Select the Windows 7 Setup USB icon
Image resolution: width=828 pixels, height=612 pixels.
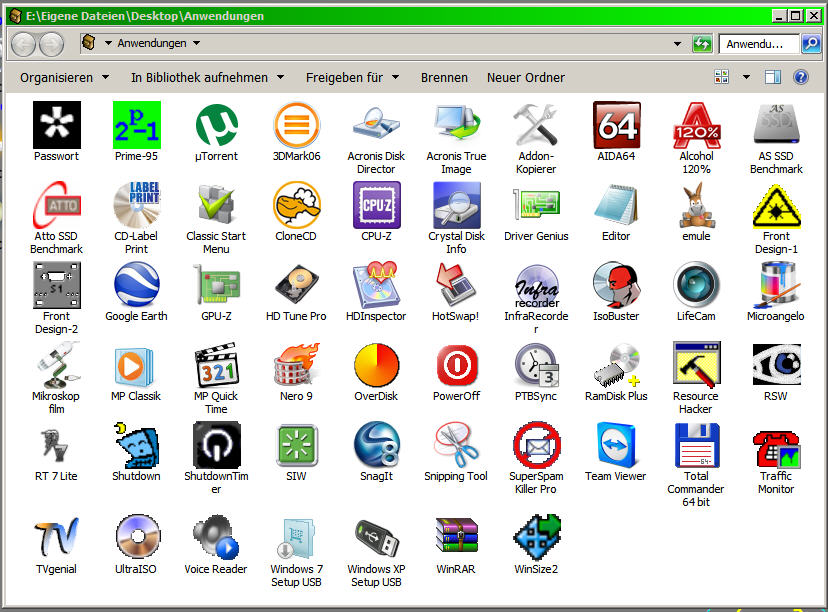click(296, 538)
